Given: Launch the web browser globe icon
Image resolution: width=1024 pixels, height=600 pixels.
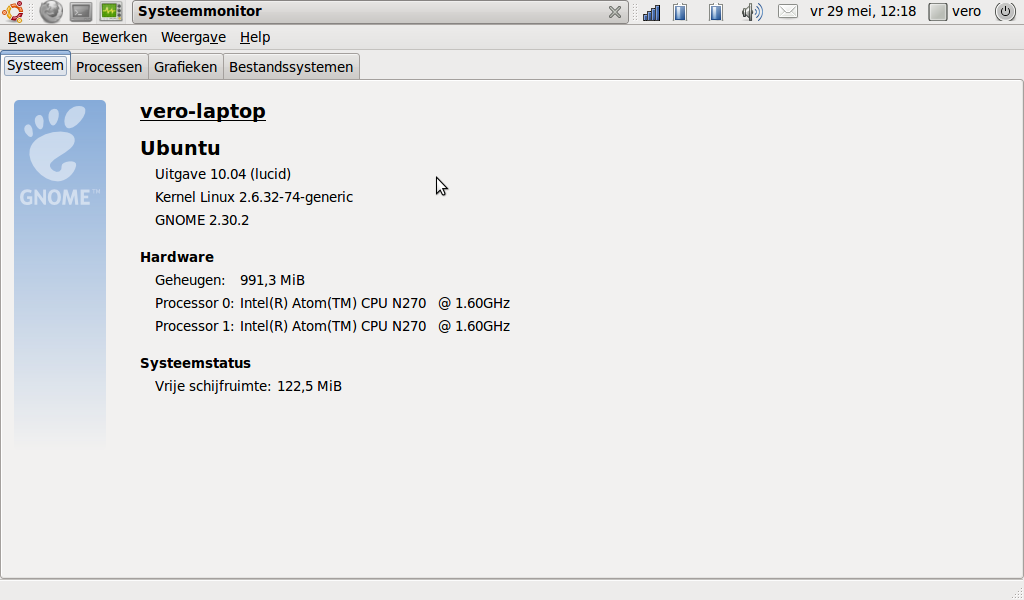Looking at the screenshot, I should 50,12.
